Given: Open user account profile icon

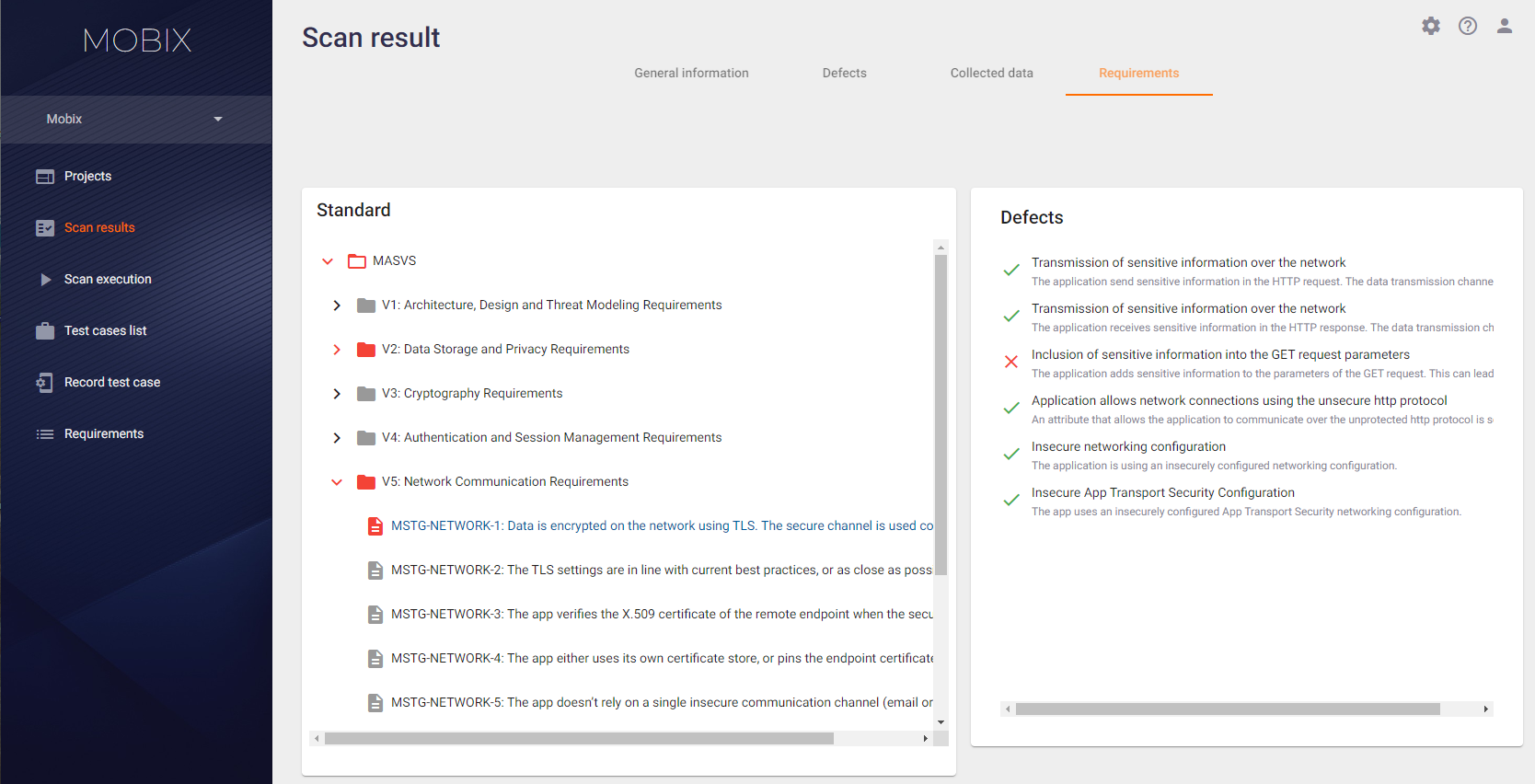Looking at the screenshot, I should coord(1505,26).
